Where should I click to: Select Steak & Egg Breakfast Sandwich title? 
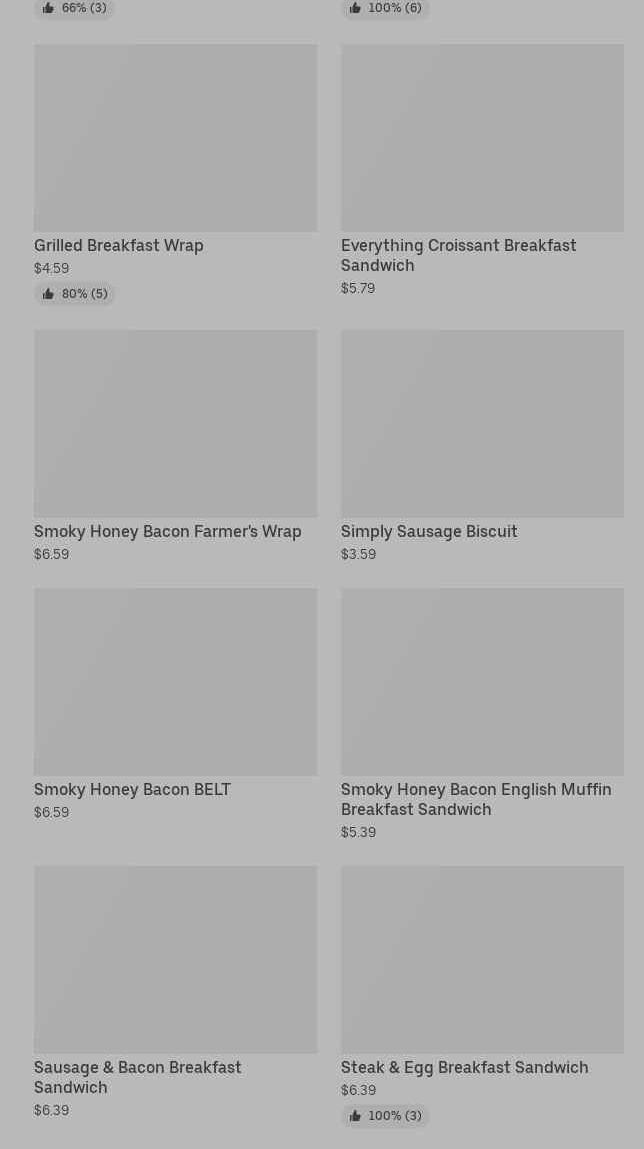(x=464, y=1068)
